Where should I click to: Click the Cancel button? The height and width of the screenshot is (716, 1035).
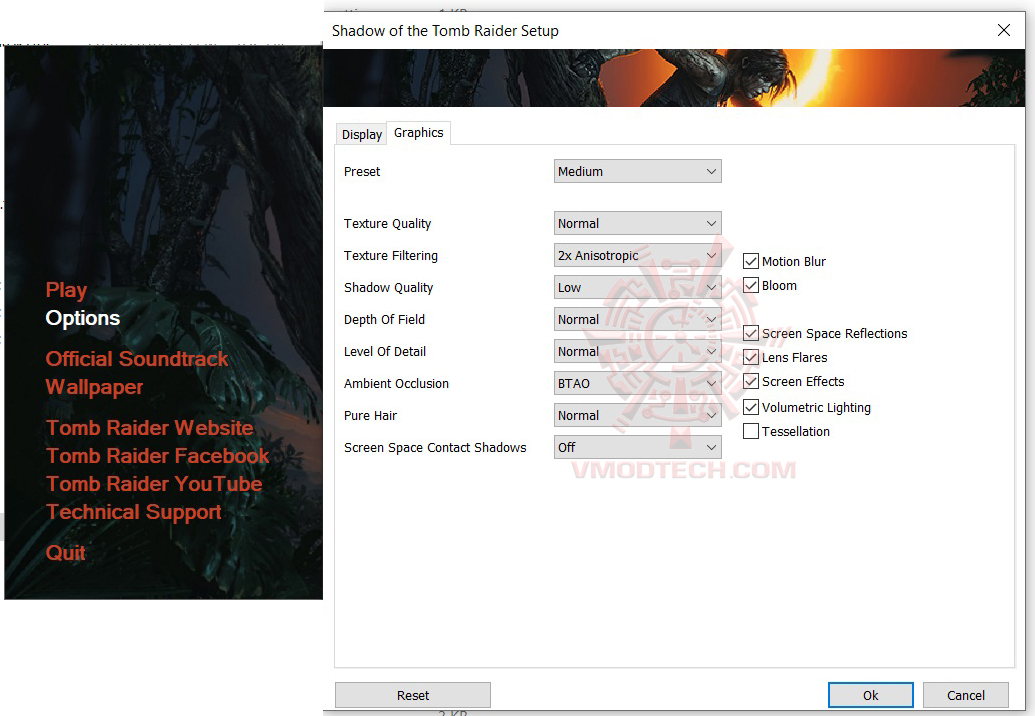[x=966, y=696]
